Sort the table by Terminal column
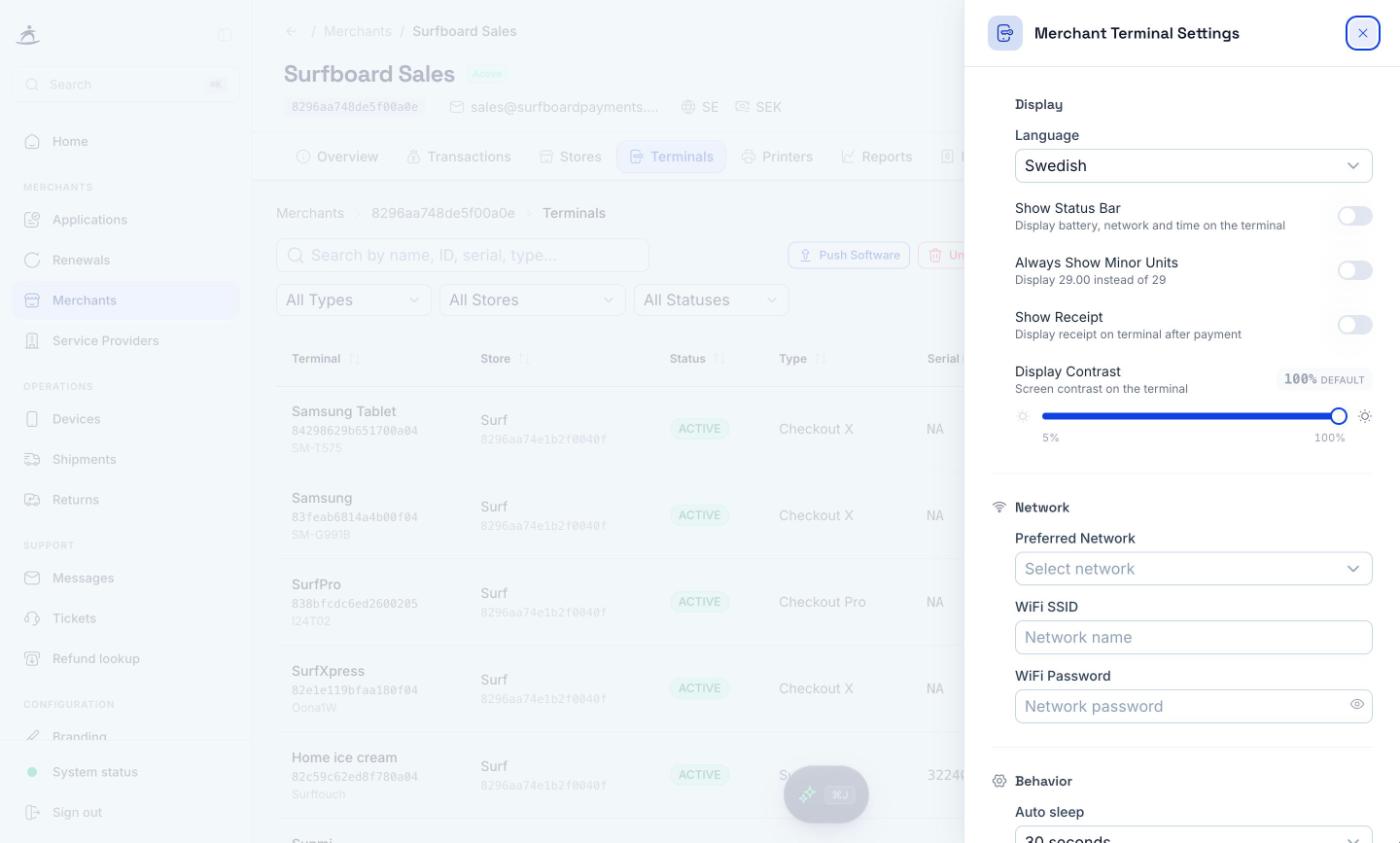The width and height of the screenshot is (1400, 843). tap(325, 359)
